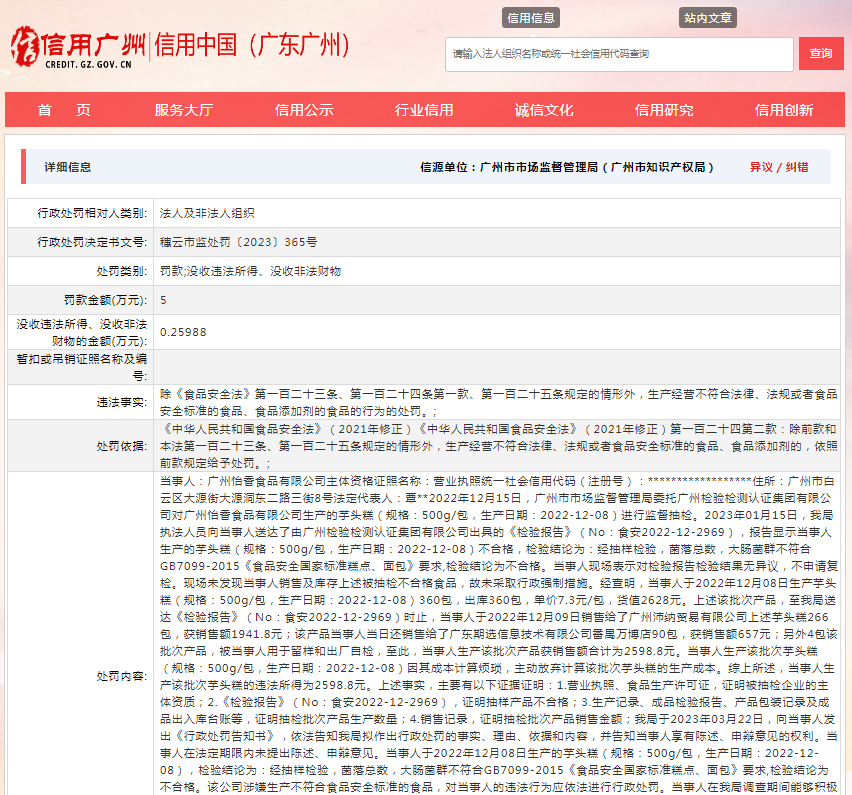Click the 处罚依据 食品安全法 paragraph
The image size is (852, 795).
[x=498, y=446]
